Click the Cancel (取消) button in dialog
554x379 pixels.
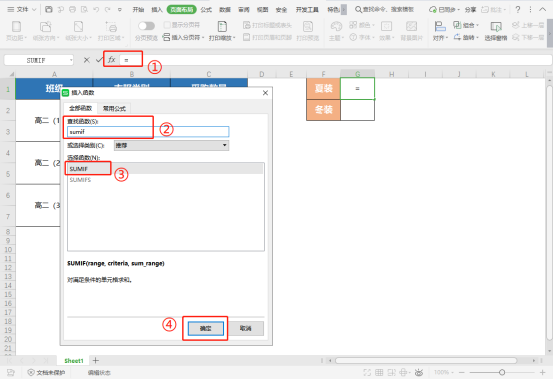point(246,328)
